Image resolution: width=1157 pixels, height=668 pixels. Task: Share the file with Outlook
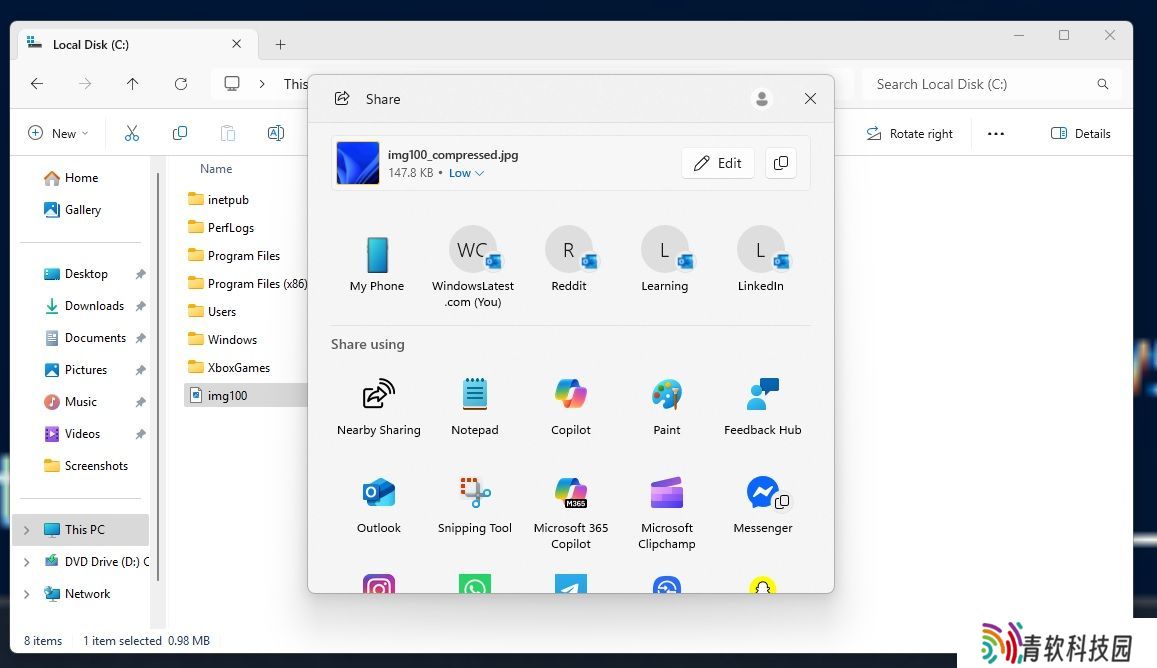(x=378, y=494)
